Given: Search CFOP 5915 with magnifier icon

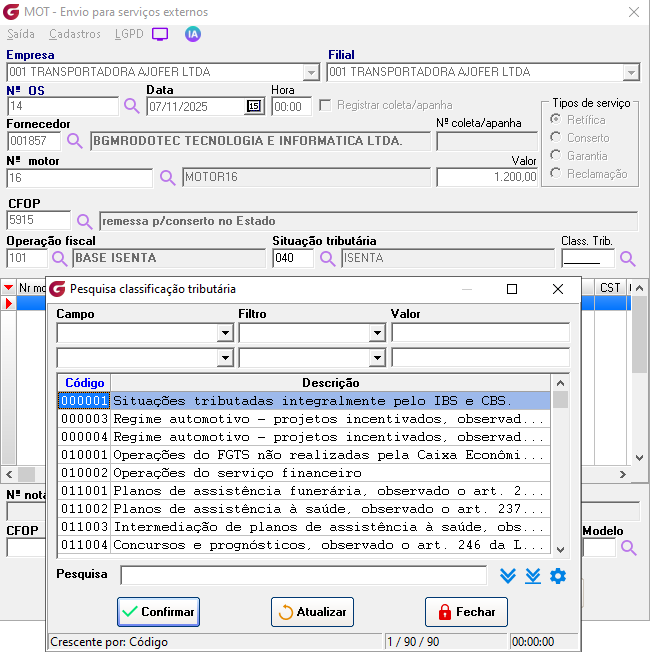Looking at the screenshot, I should [x=84, y=221].
